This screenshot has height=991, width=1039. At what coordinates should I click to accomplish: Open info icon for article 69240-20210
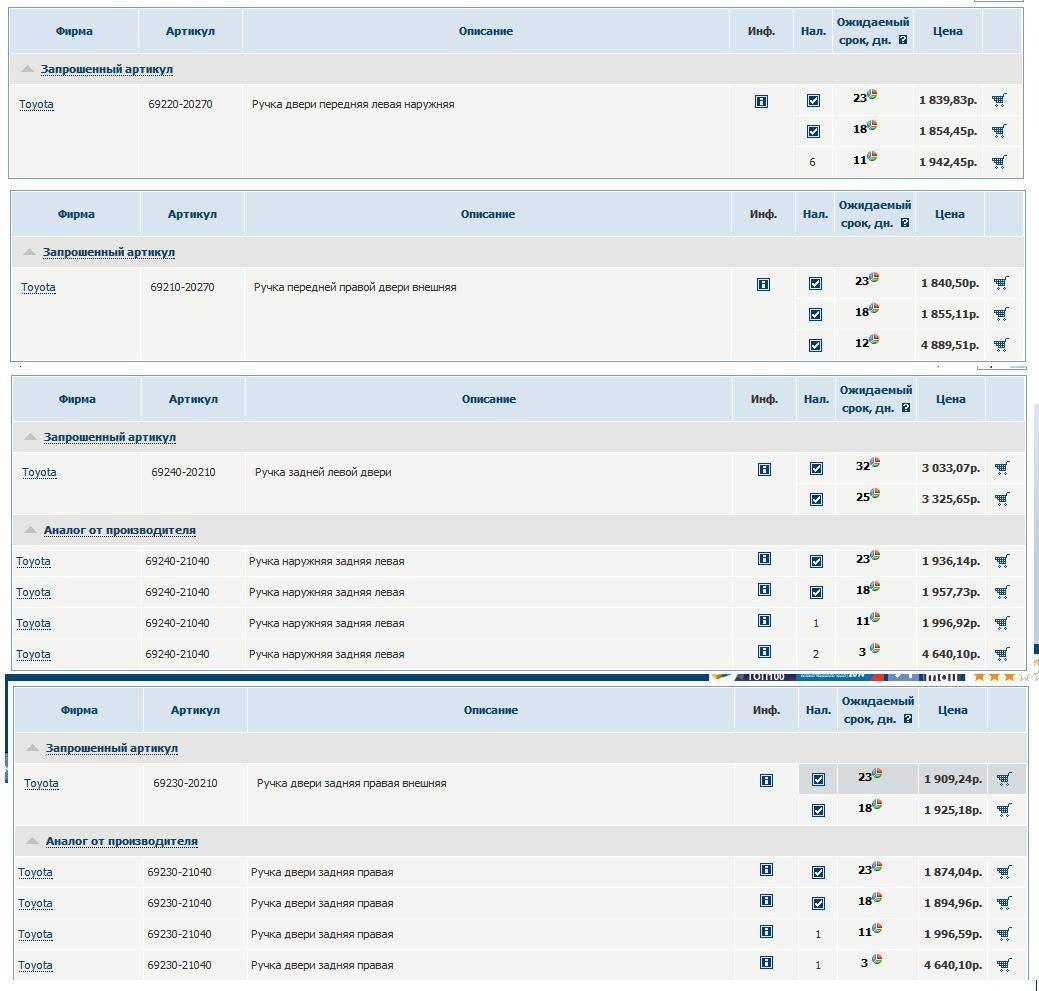pos(764,469)
